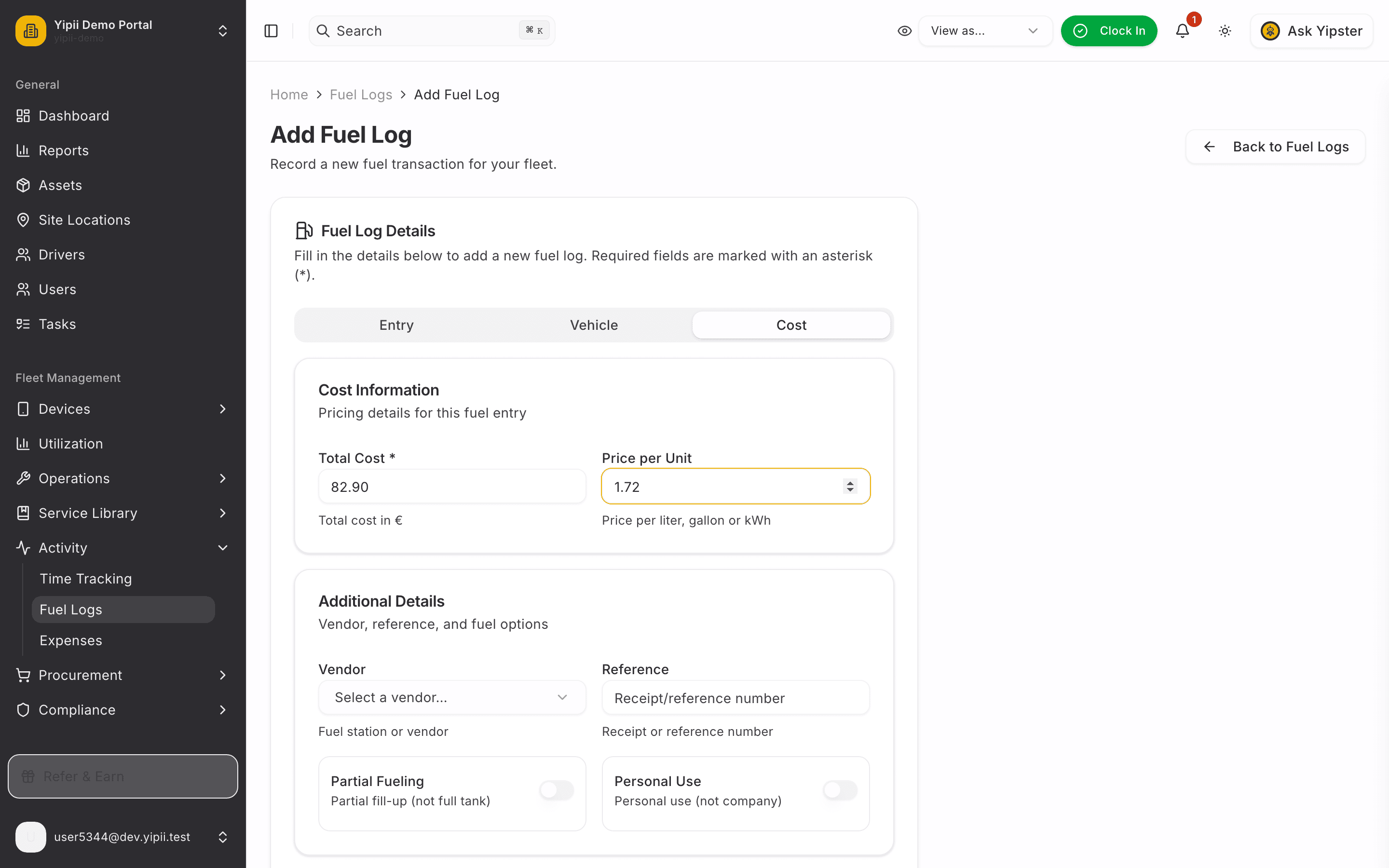Viewport: 1389px width, 868px height.
Task: Enable the Partial Fueling switch
Action: [556, 790]
